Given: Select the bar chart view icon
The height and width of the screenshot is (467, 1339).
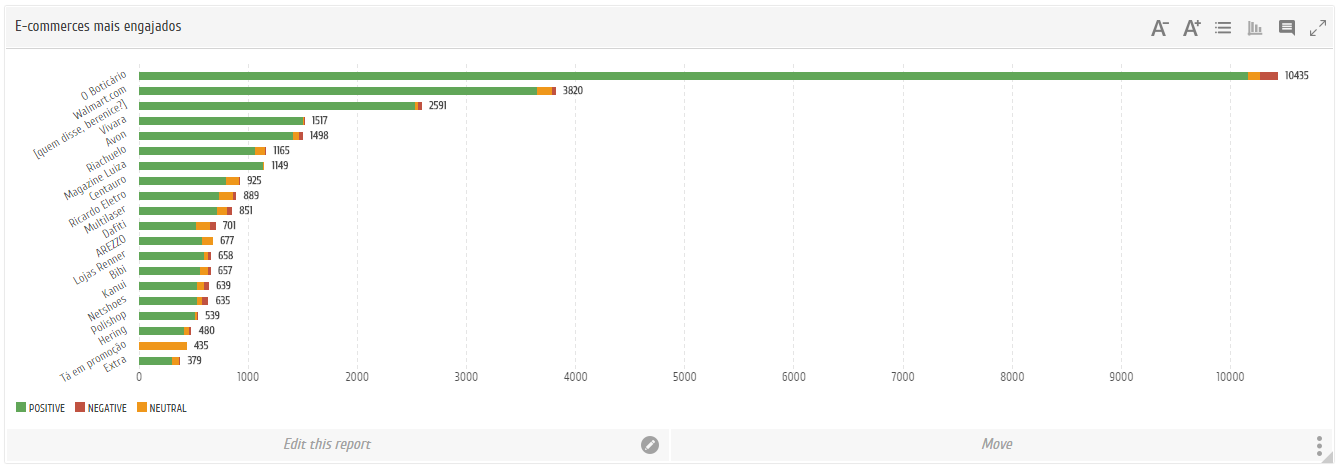Looking at the screenshot, I should click(x=1255, y=28).
